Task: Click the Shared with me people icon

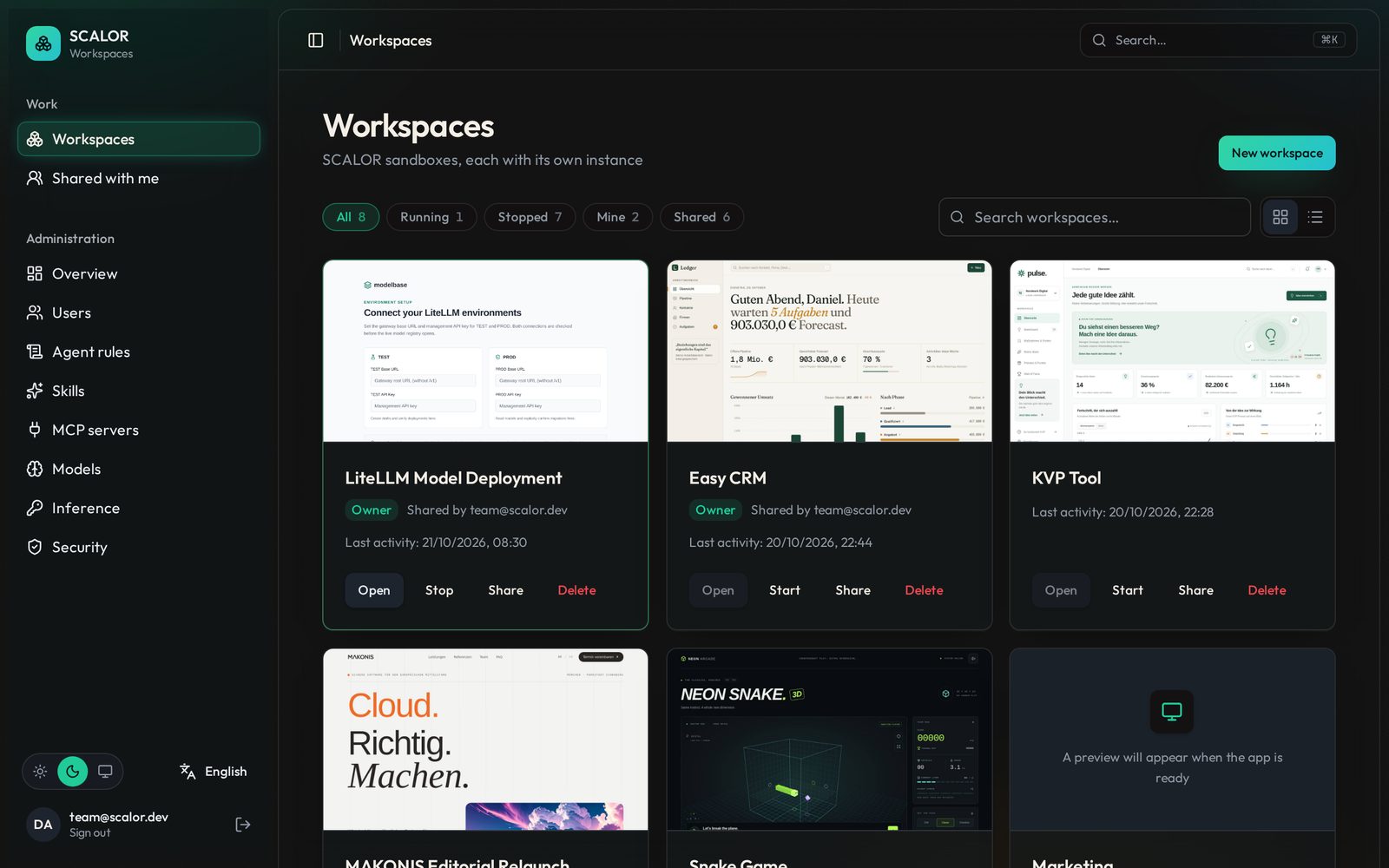Action: [x=35, y=178]
